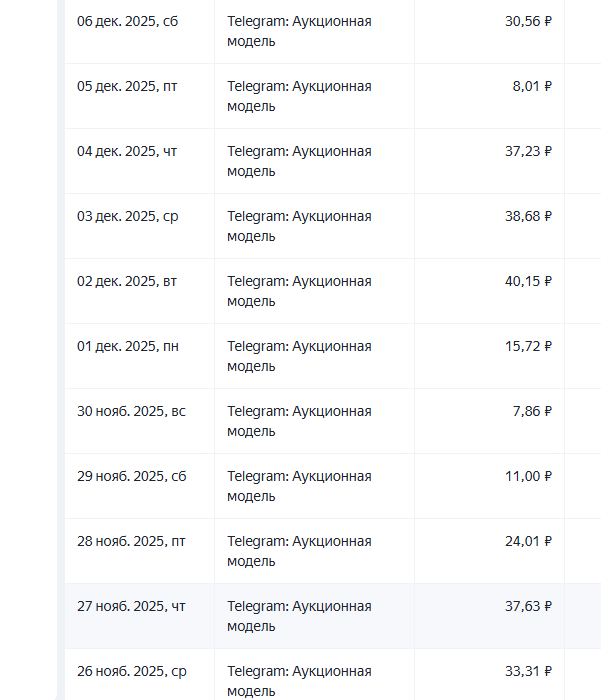Select the 11,00 ₽ amount cell
This screenshot has width=601, height=700.
pyautogui.click(x=528, y=476)
